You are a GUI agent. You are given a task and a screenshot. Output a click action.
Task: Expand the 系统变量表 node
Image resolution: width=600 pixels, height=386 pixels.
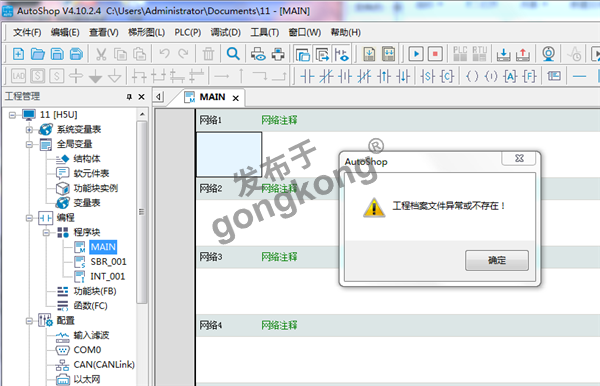pos(29,130)
